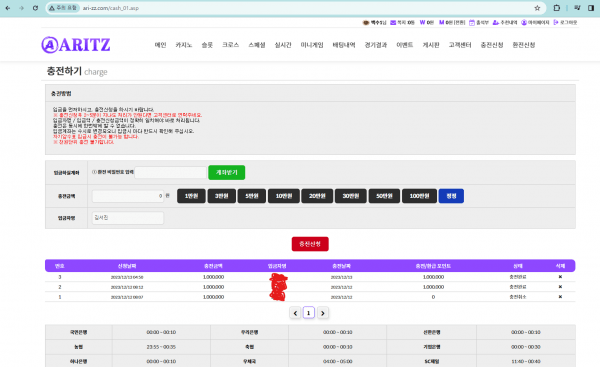This screenshot has height=367, width=600.
Task: Click the '23:55 ~ 00:35' time cell
Action: [161, 347]
